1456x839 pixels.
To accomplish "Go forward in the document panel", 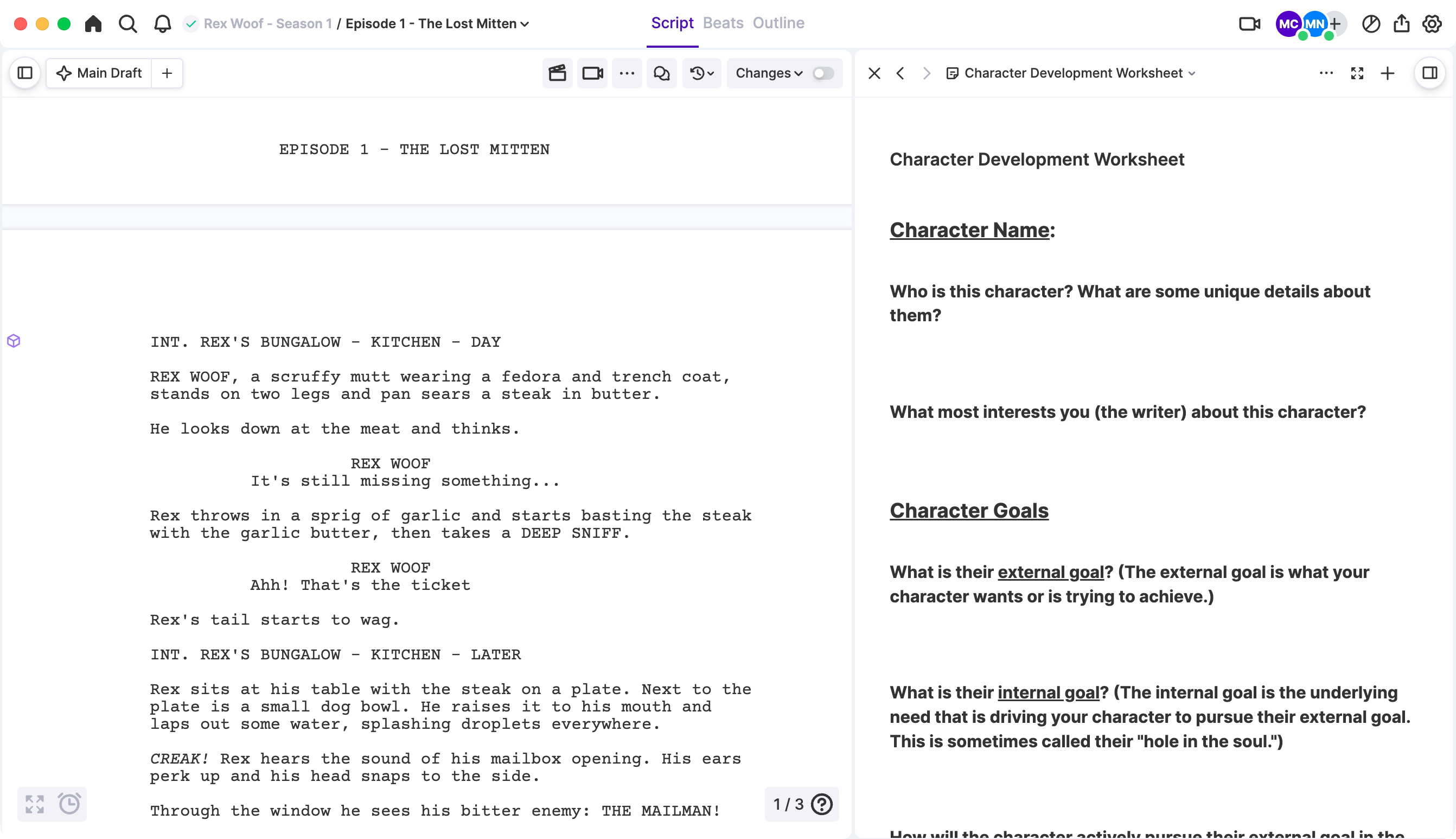I will click(926, 73).
